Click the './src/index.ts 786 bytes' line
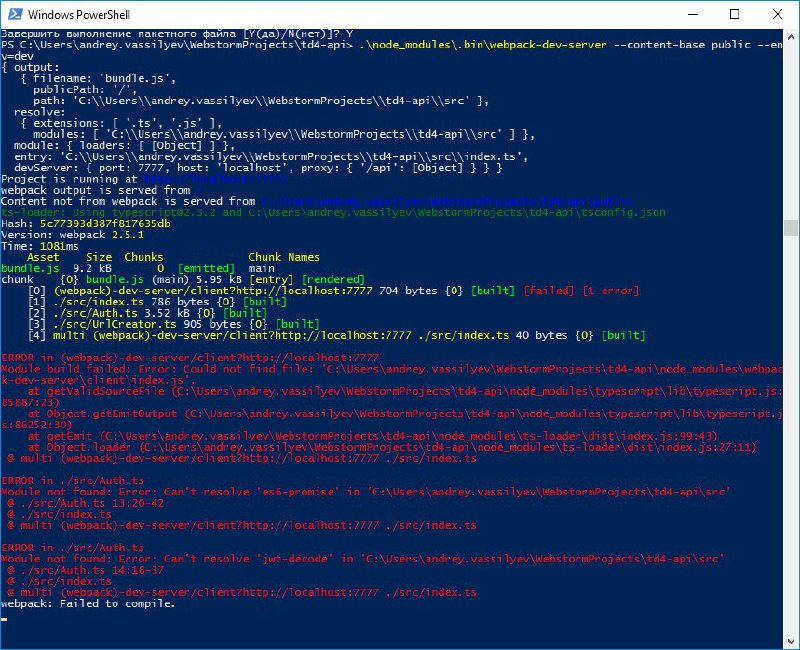Image resolution: width=800 pixels, height=650 pixels. (x=157, y=302)
